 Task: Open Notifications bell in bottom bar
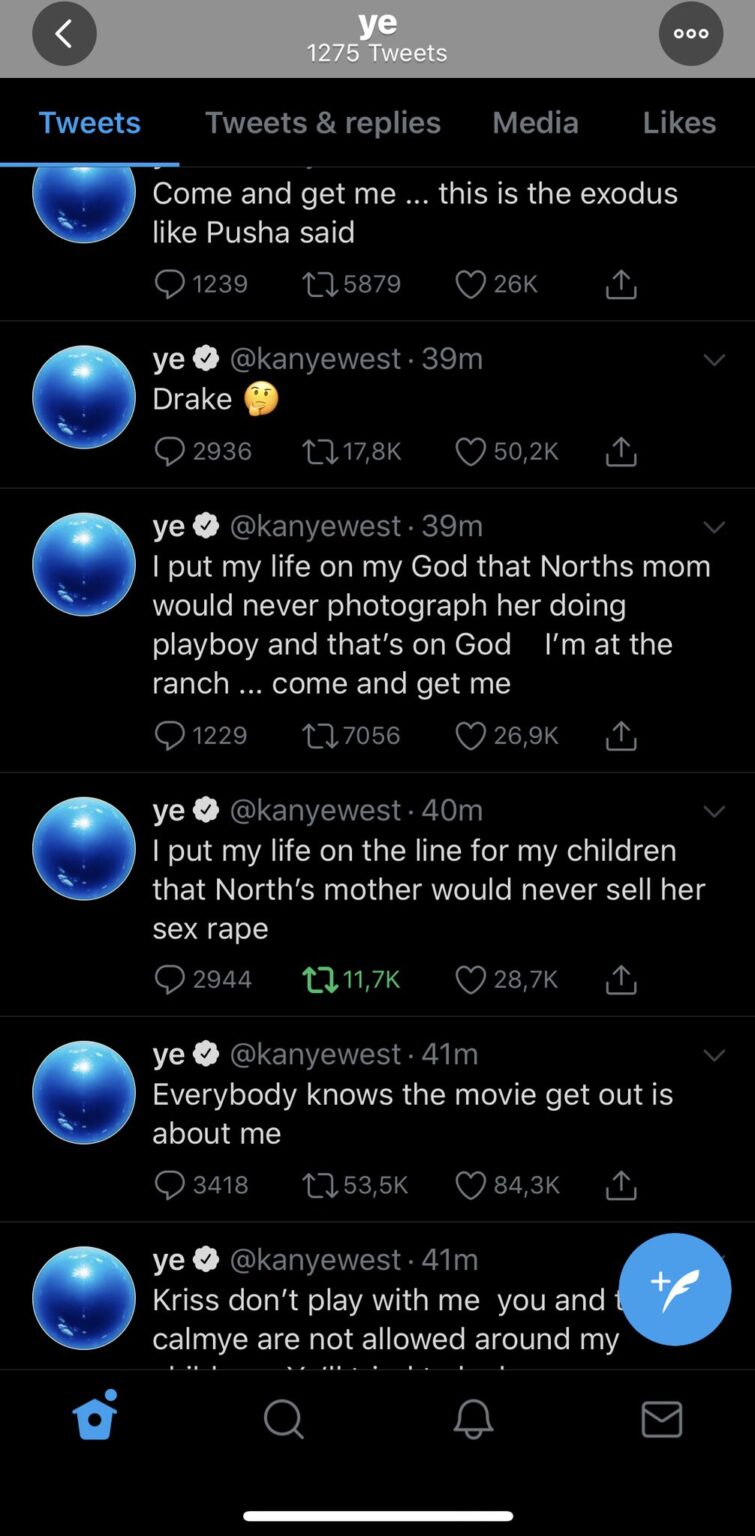click(x=473, y=1418)
